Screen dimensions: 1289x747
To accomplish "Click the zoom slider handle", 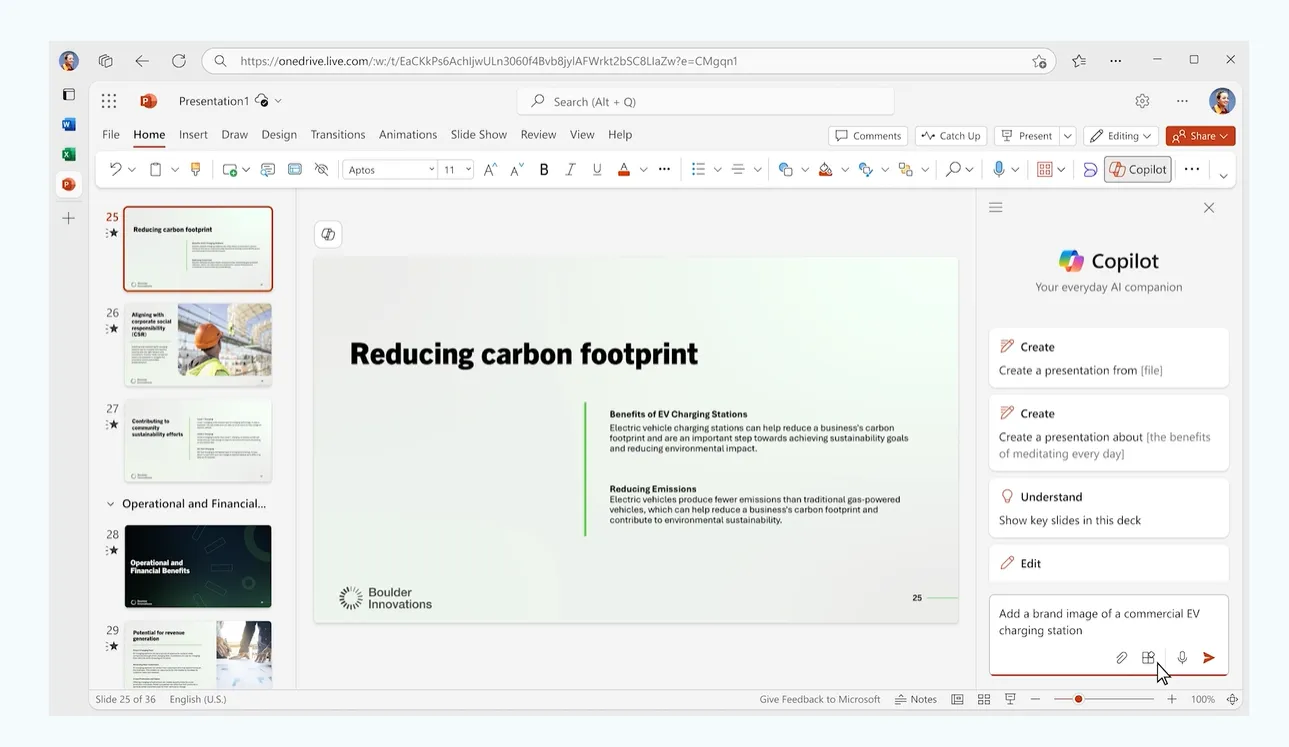I will pos(1078,699).
